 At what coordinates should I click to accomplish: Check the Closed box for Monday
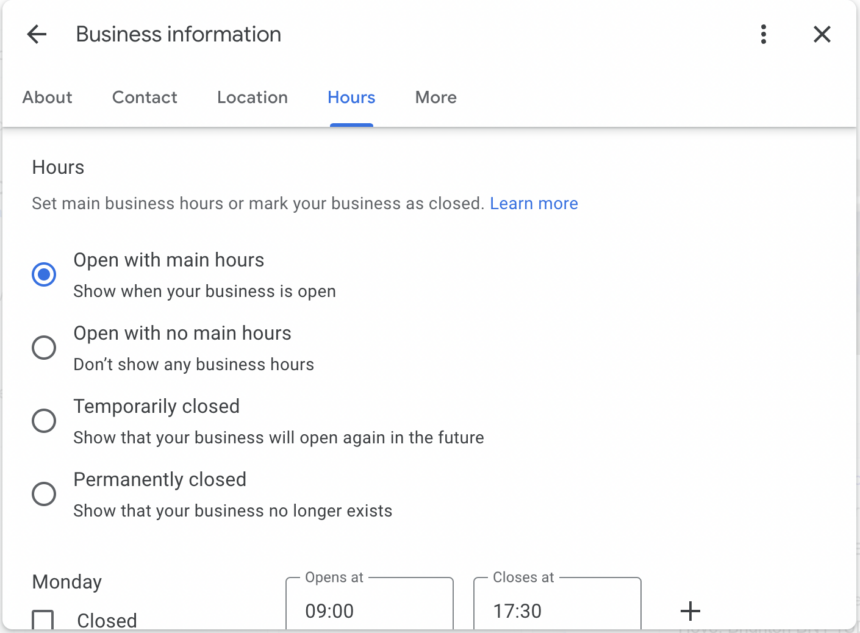tap(44, 620)
